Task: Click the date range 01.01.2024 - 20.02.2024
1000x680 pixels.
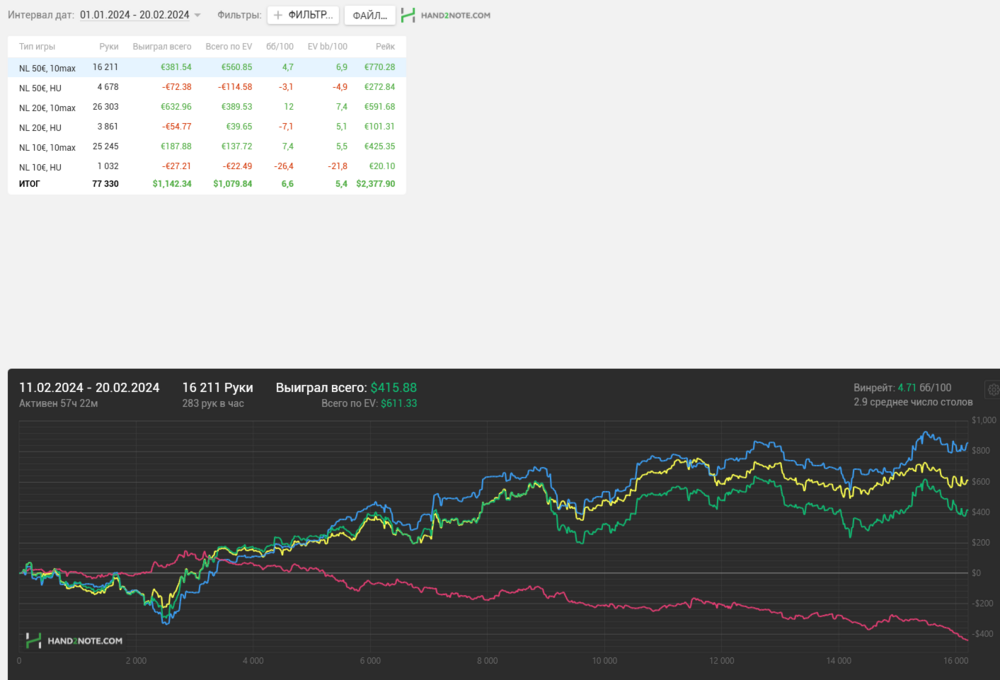Action: pos(135,15)
